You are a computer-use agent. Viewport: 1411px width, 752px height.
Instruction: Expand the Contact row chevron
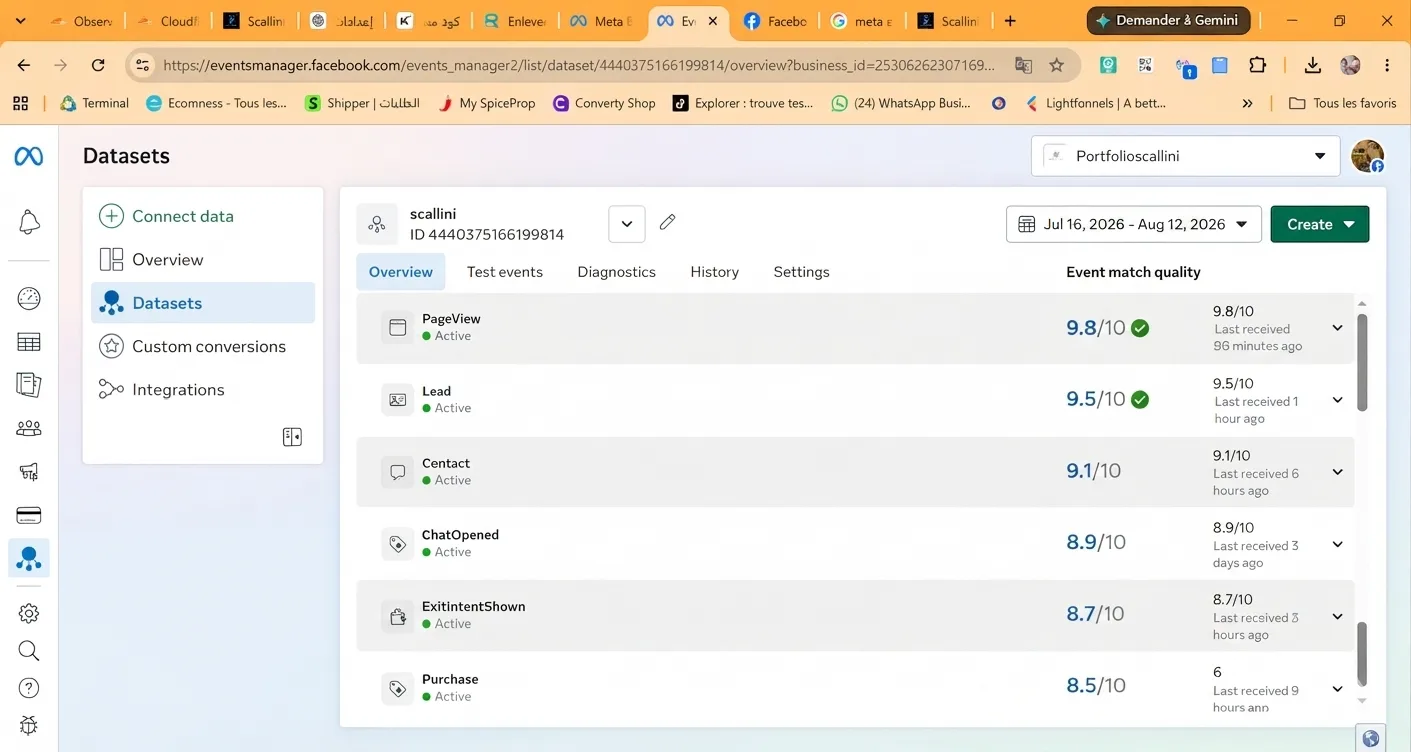pyautogui.click(x=1337, y=472)
